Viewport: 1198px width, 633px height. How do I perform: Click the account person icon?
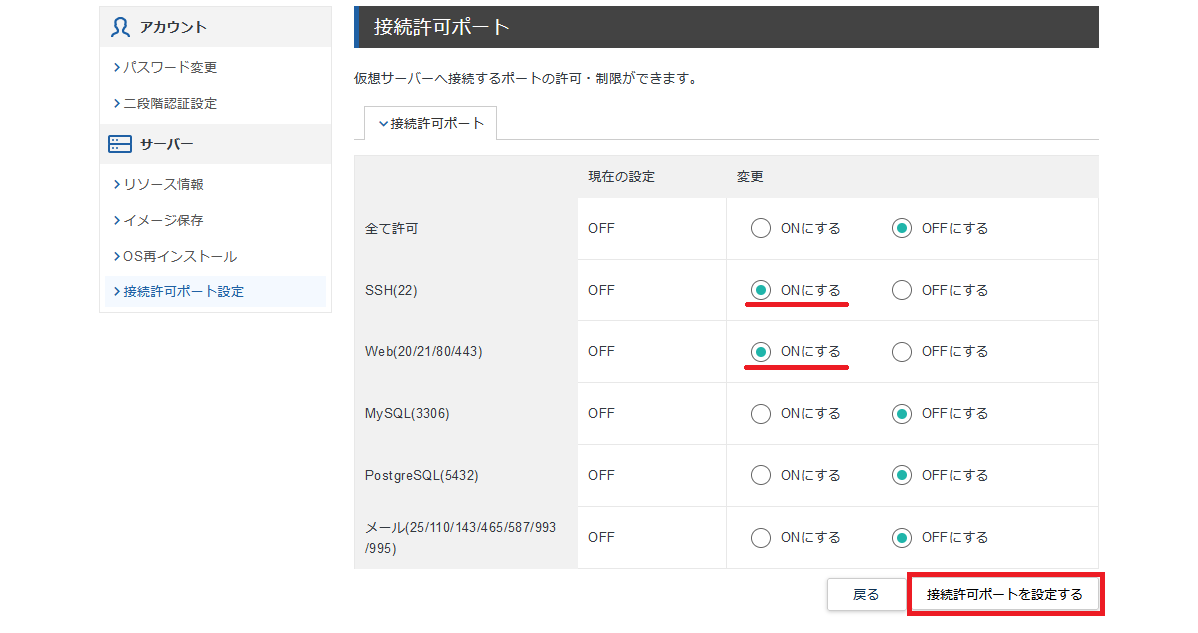[x=120, y=27]
